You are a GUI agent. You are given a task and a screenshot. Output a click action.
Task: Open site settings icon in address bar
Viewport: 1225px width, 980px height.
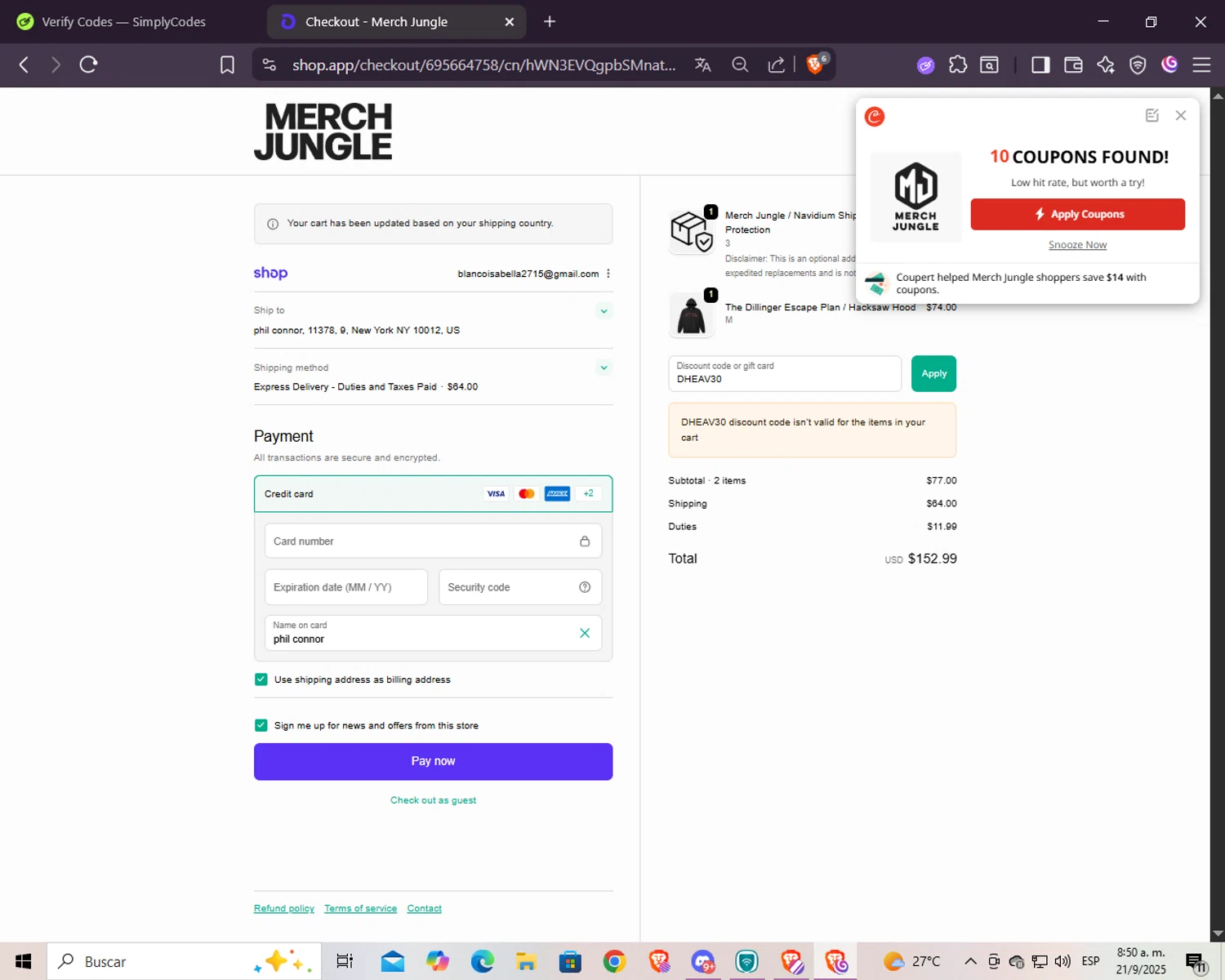[x=269, y=65]
